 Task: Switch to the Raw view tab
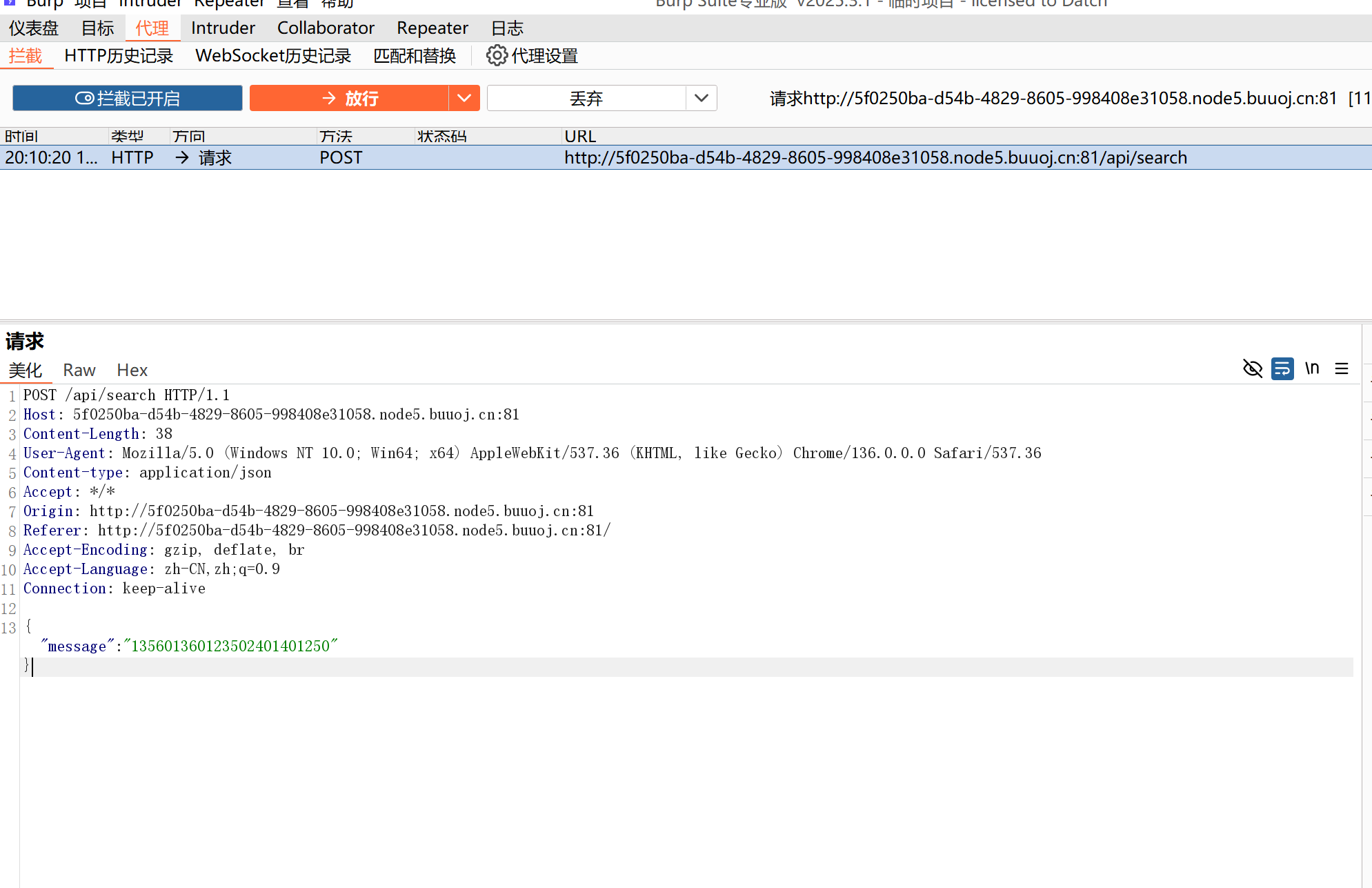click(79, 371)
